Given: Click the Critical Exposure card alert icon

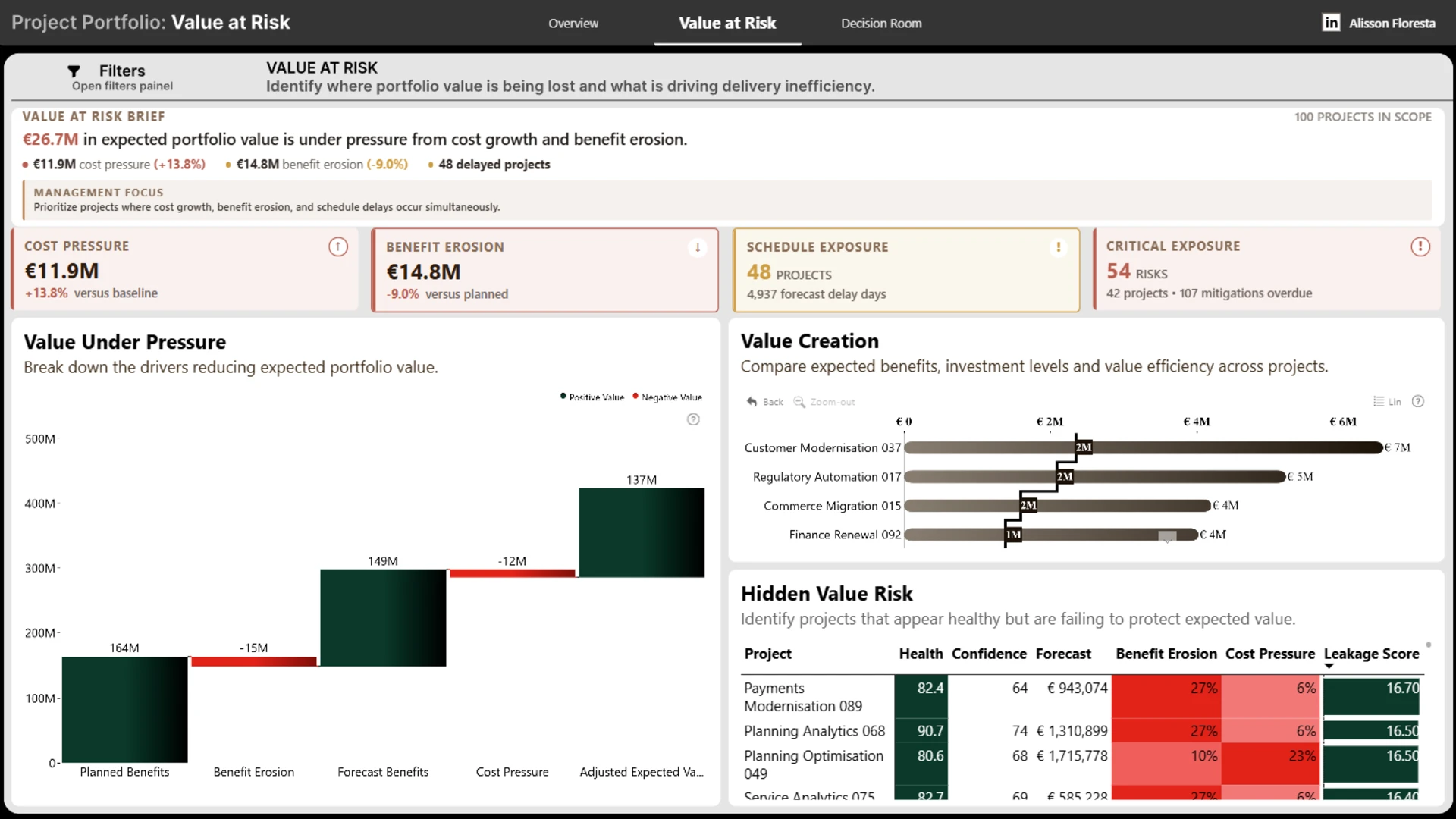Looking at the screenshot, I should [x=1420, y=246].
